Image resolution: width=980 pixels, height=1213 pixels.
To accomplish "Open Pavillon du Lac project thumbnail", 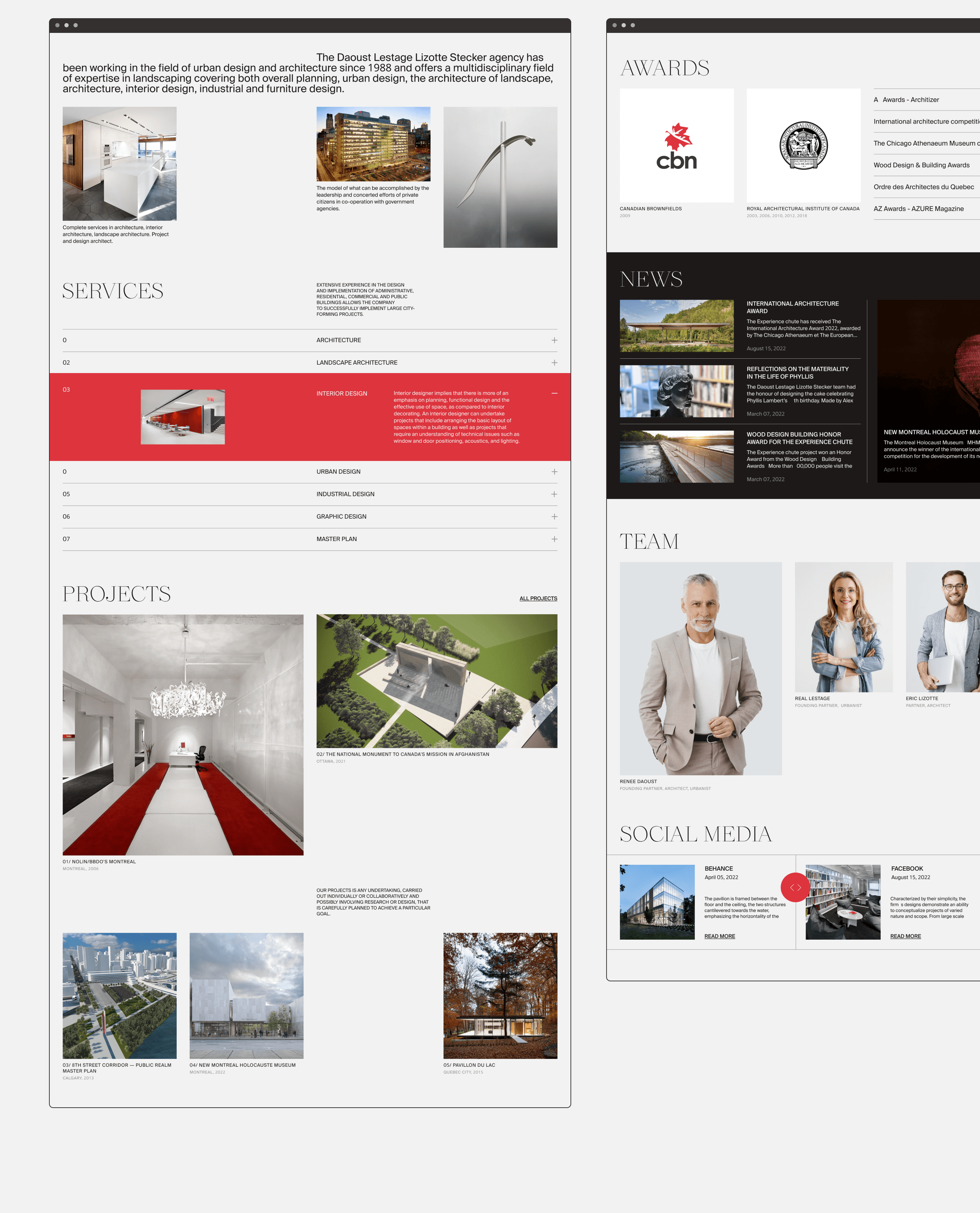I will pyautogui.click(x=500, y=996).
